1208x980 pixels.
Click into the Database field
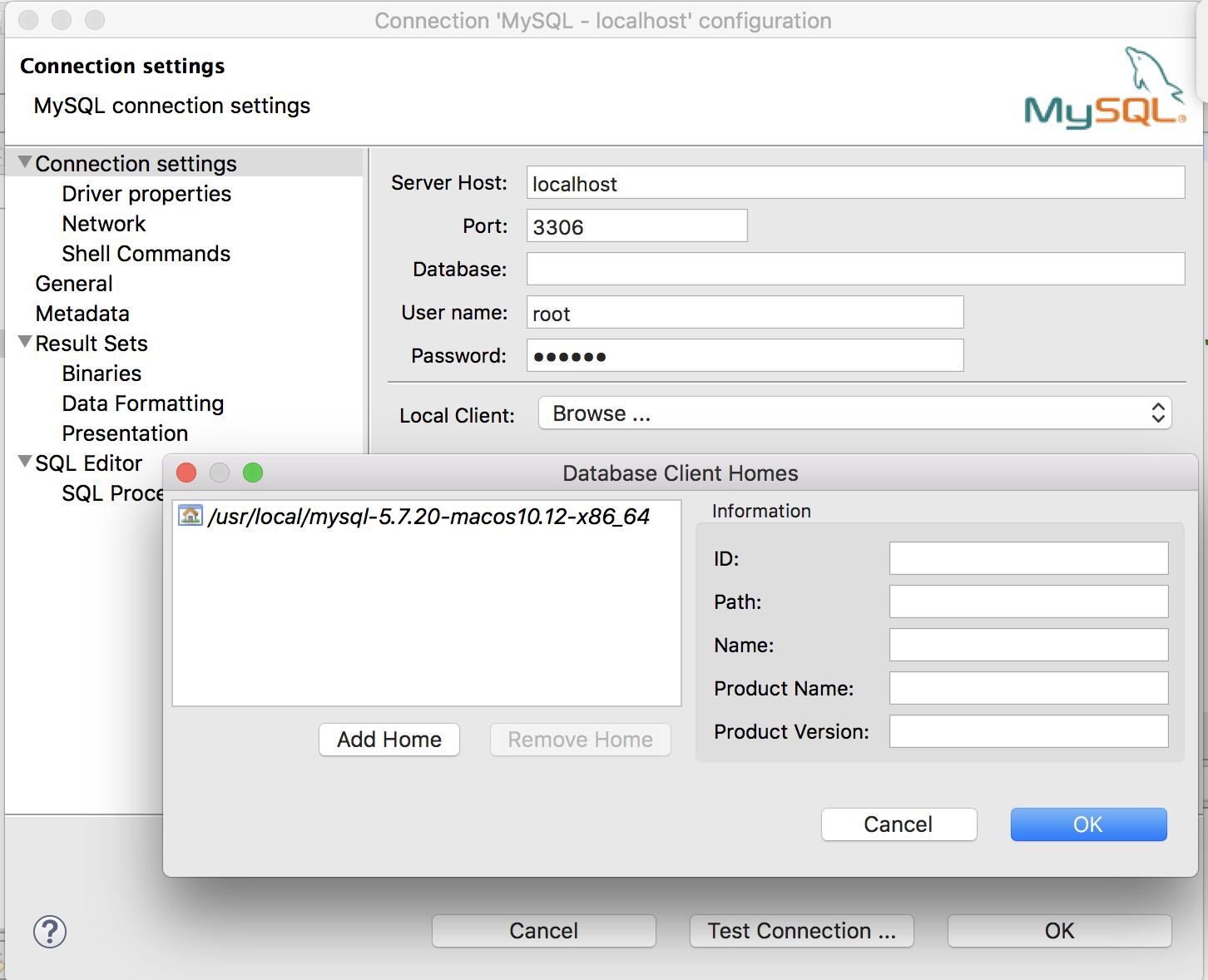(x=855, y=269)
